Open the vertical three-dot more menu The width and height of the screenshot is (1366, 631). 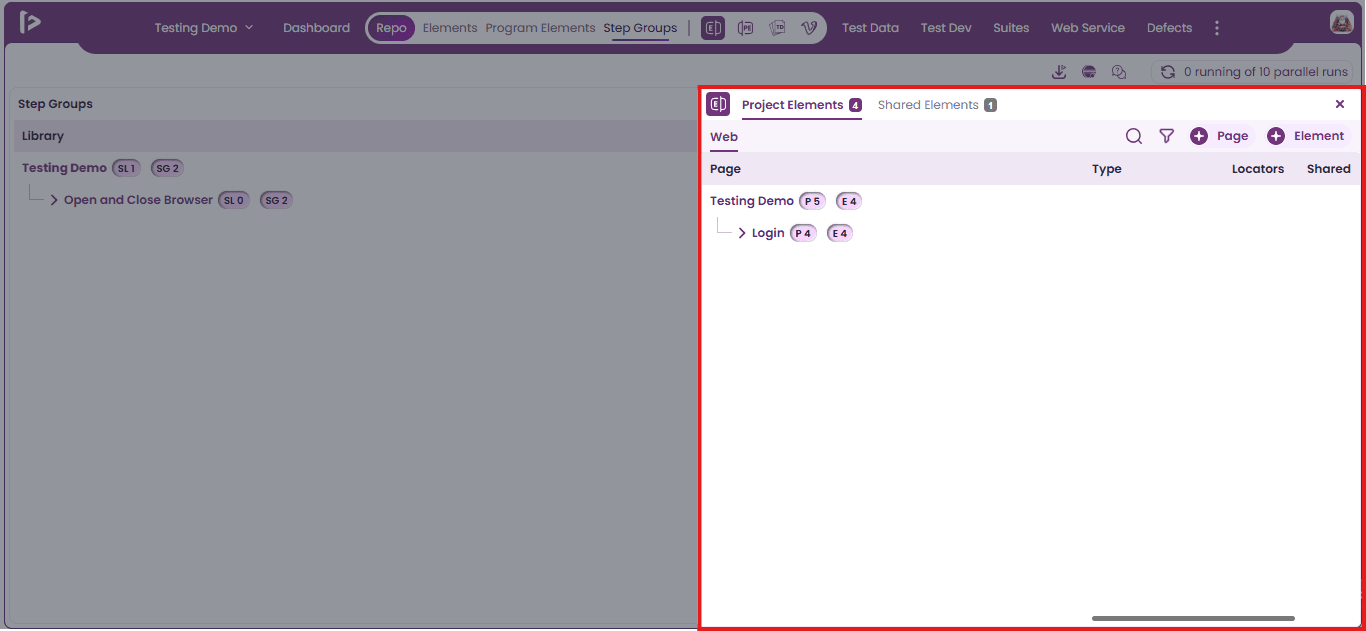tap(1217, 28)
